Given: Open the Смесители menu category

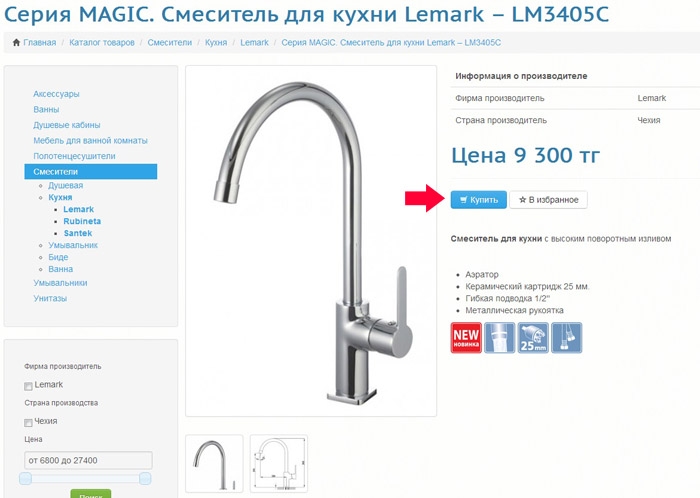Looking at the screenshot, I should click(x=91, y=172).
